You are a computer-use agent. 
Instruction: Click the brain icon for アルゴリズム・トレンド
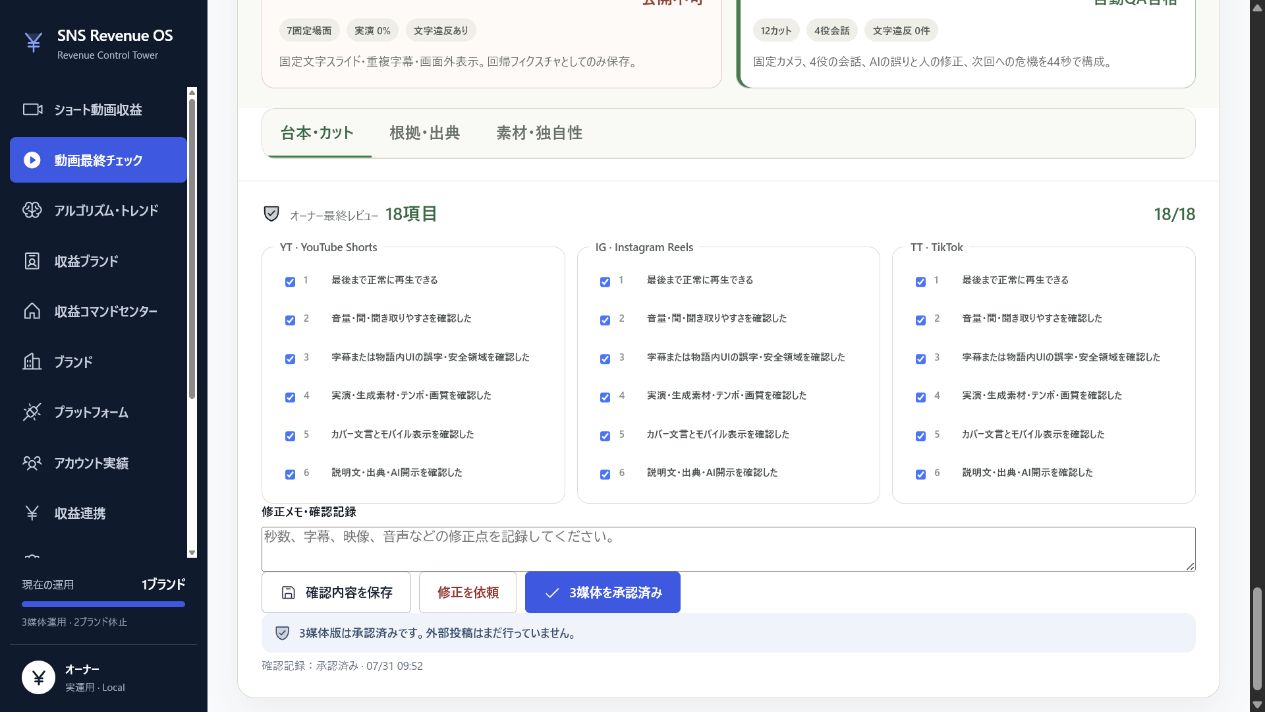[x=32, y=210]
